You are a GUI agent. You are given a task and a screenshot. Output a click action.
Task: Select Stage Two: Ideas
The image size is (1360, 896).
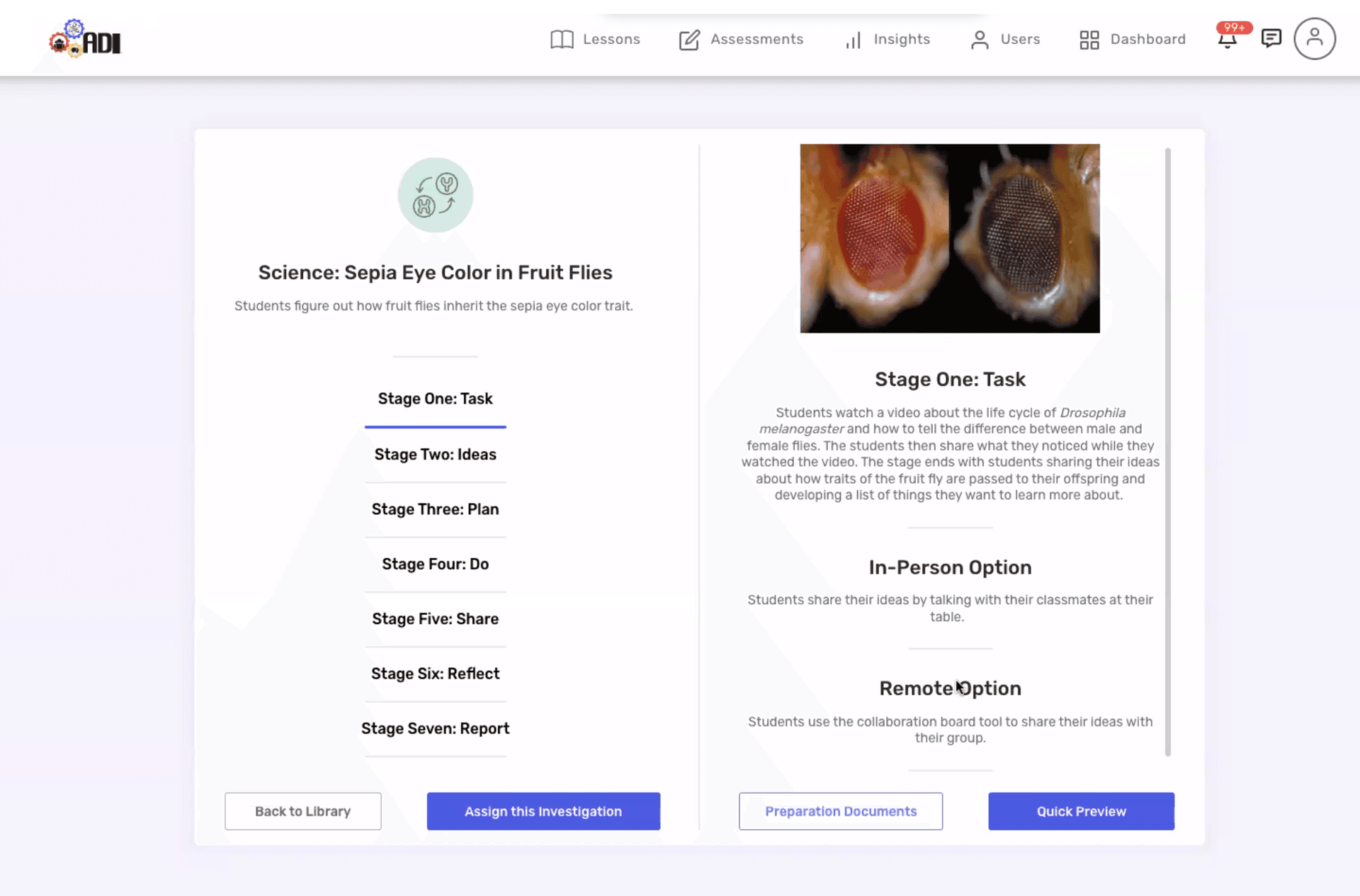pyautogui.click(x=435, y=454)
